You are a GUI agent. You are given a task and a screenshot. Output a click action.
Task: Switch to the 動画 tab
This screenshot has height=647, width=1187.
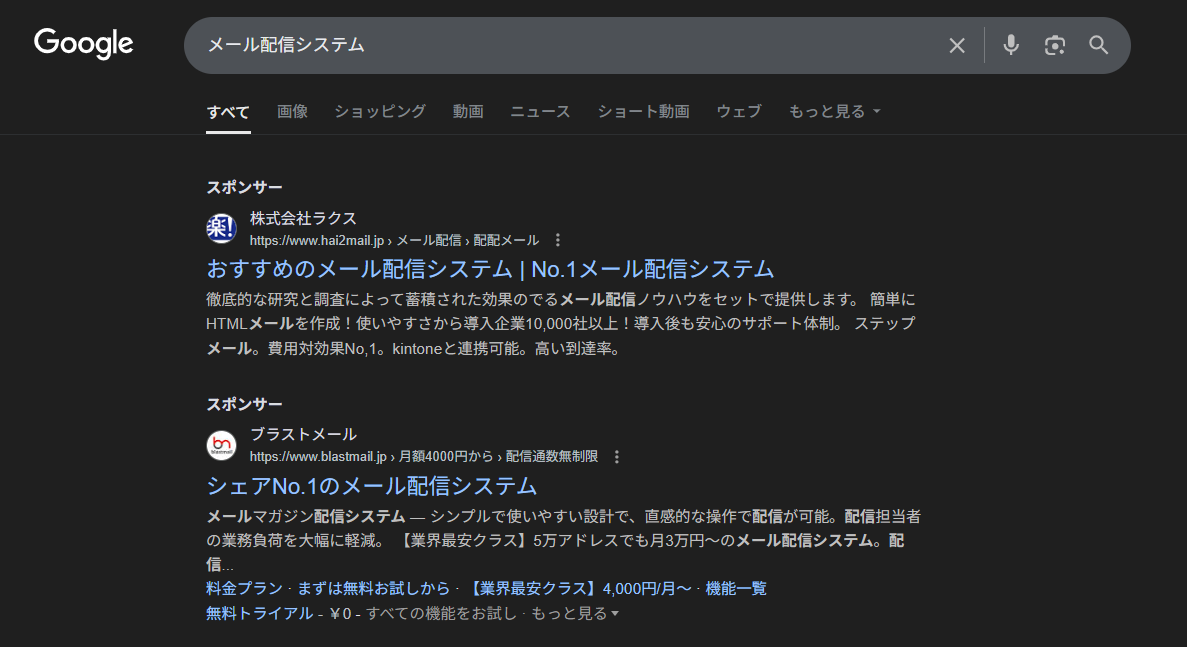[468, 111]
